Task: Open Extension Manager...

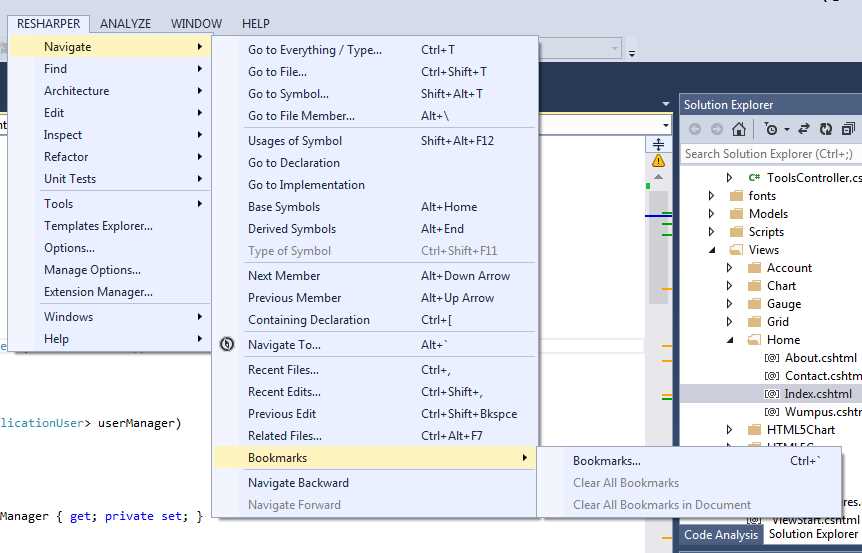Action: (x=110, y=292)
